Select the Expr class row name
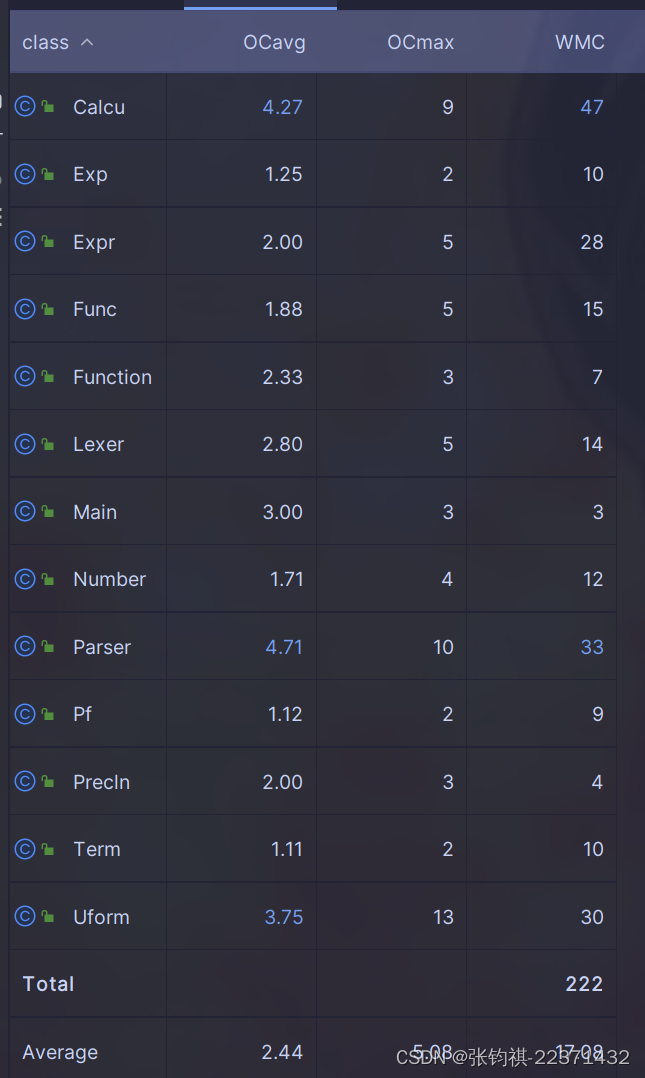Viewport: 645px width, 1078px height. pyautogui.click(x=94, y=243)
